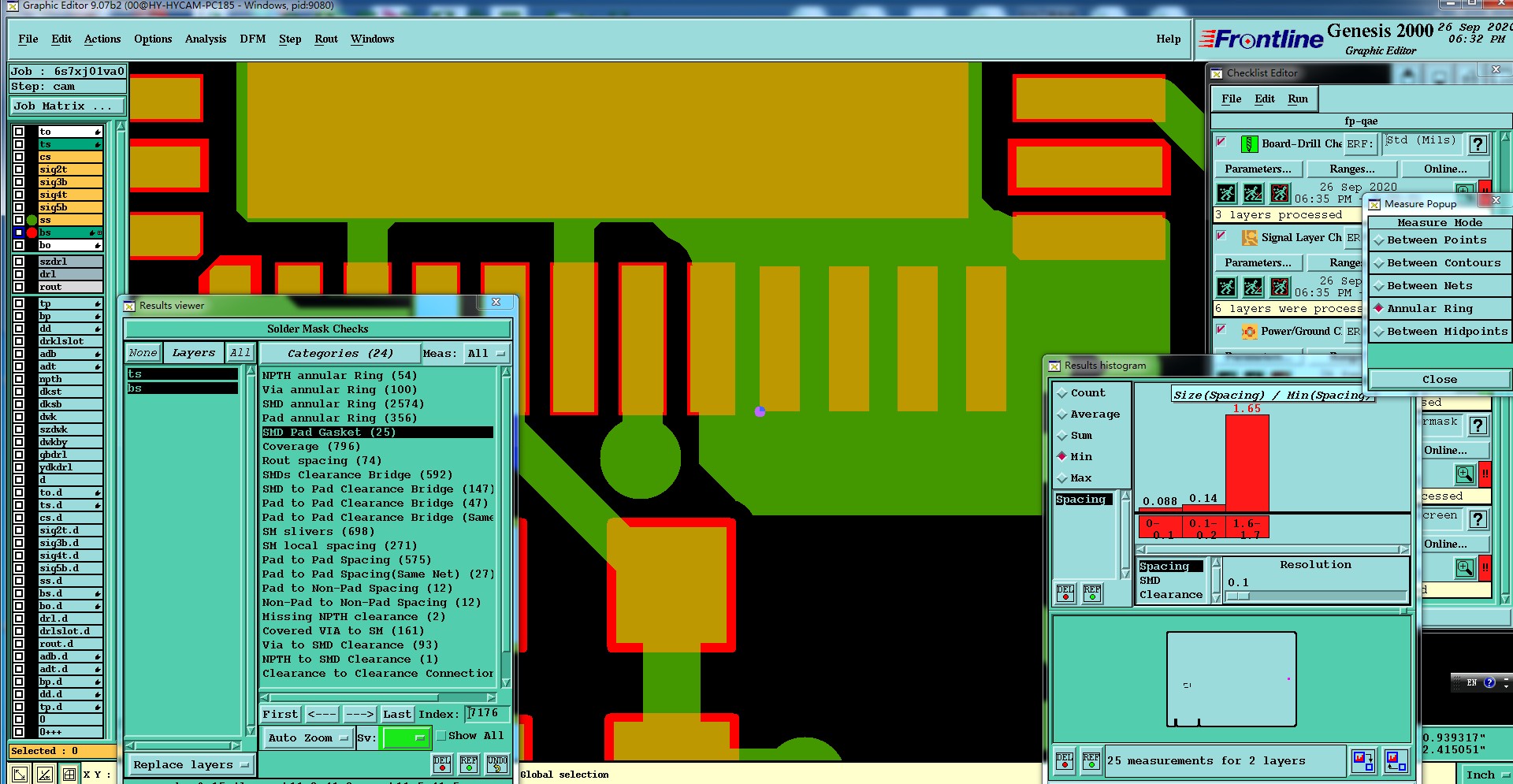1513x784 pixels.
Task: Toggle Board-Drill Checks enable checkmark
Action: pos(1221,142)
